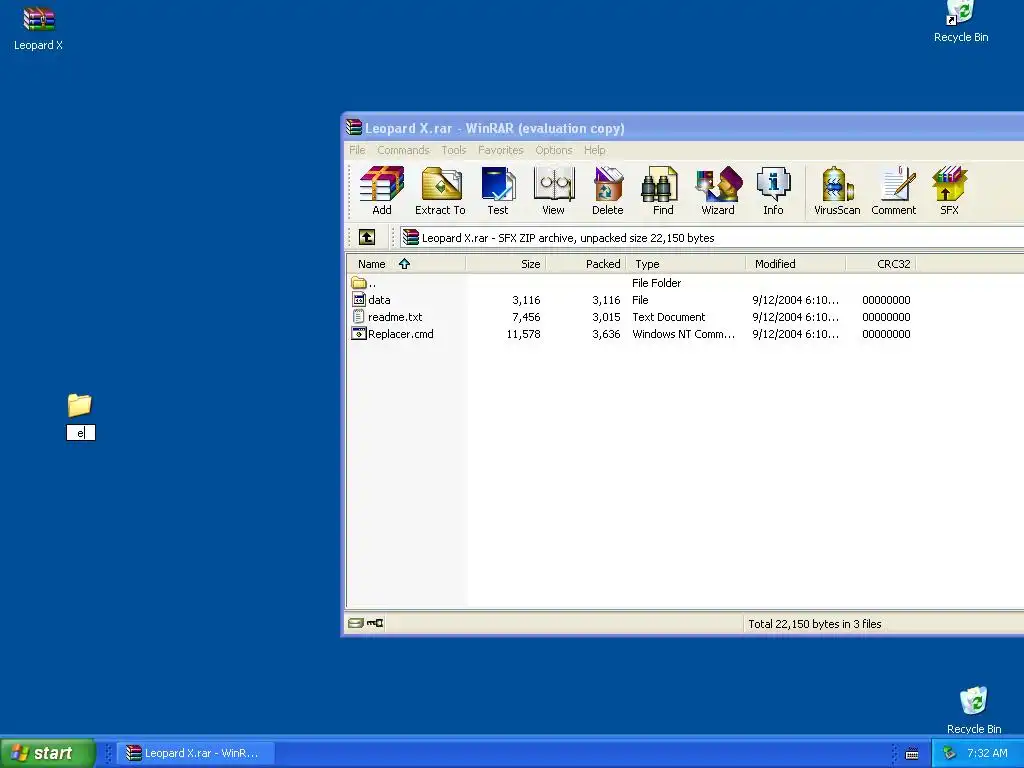Run the Test archive tool
1024x768 pixels.
[498, 191]
